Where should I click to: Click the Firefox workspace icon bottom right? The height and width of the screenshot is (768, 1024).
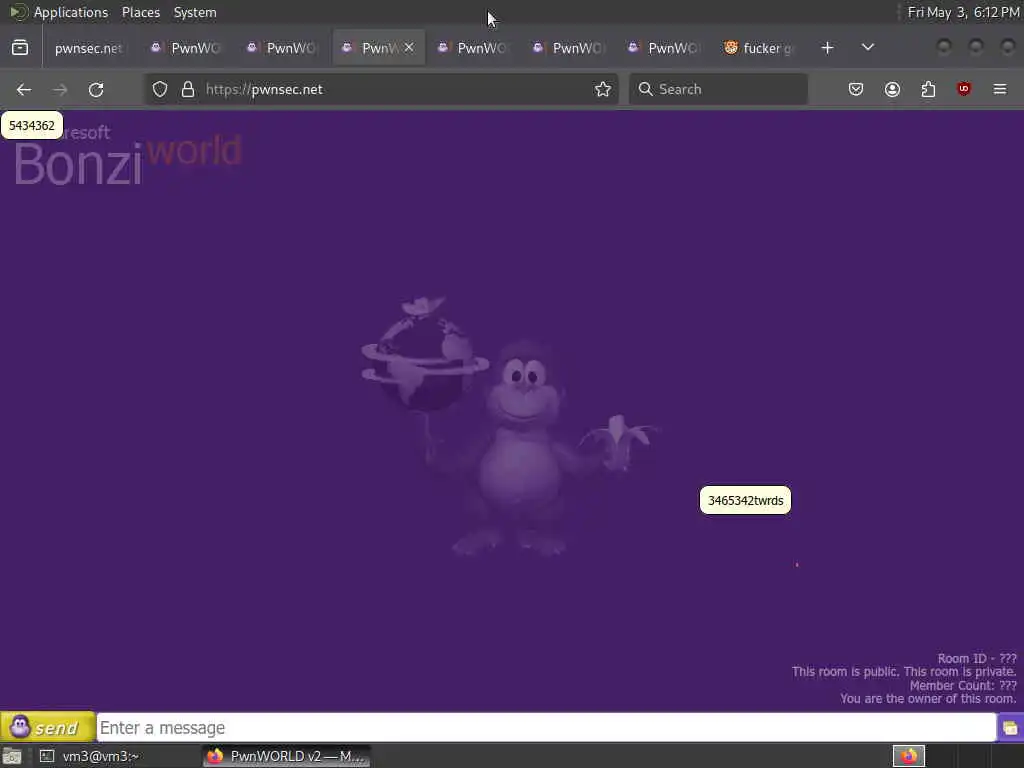pyautogui.click(x=909, y=756)
